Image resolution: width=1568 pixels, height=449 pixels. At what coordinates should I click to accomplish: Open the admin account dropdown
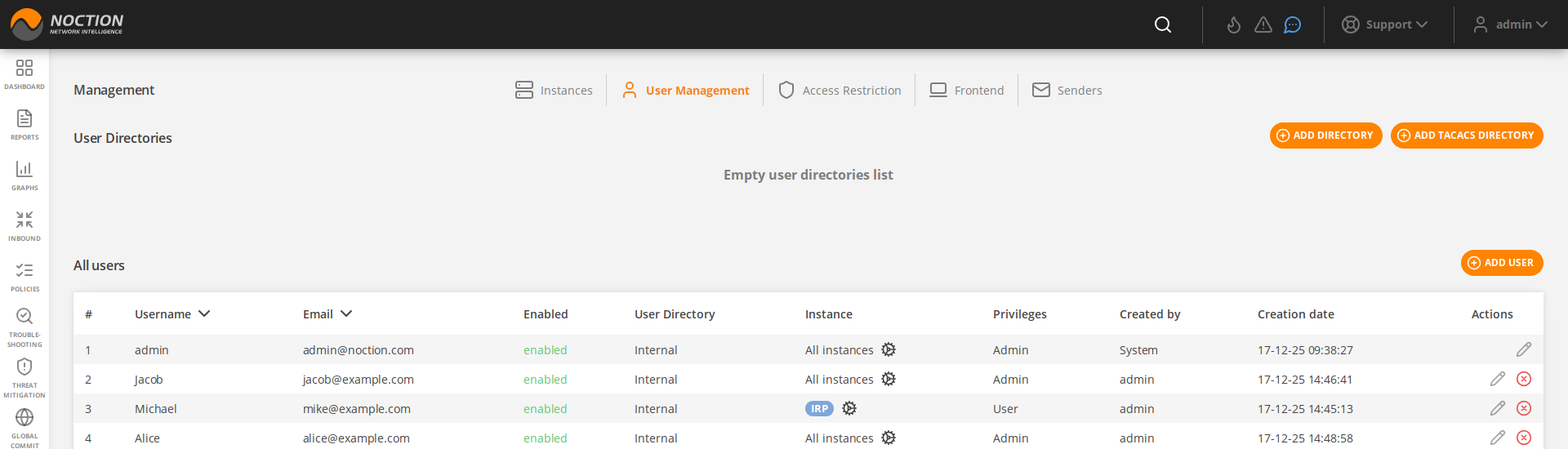(1512, 24)
